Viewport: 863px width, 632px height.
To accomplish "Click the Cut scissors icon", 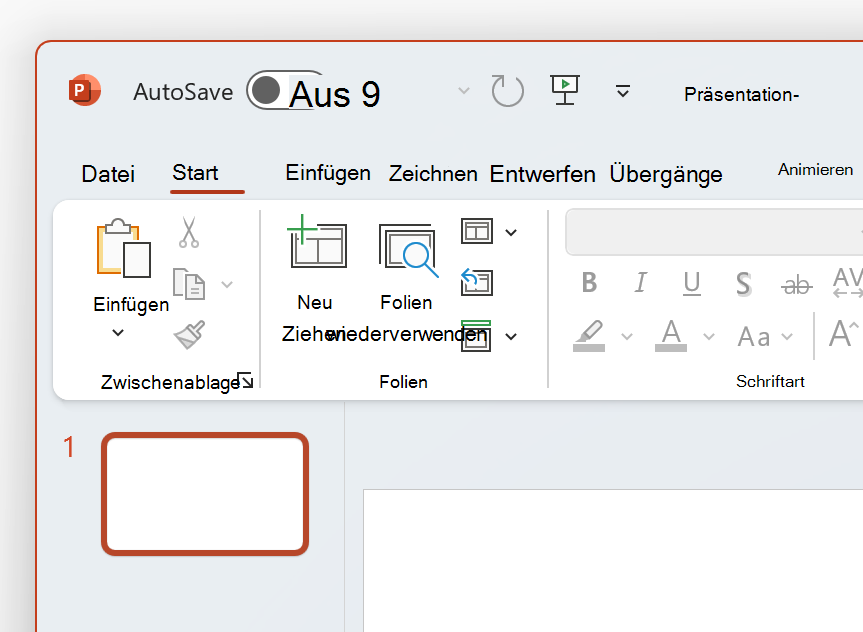I will [x=189, y=232].
